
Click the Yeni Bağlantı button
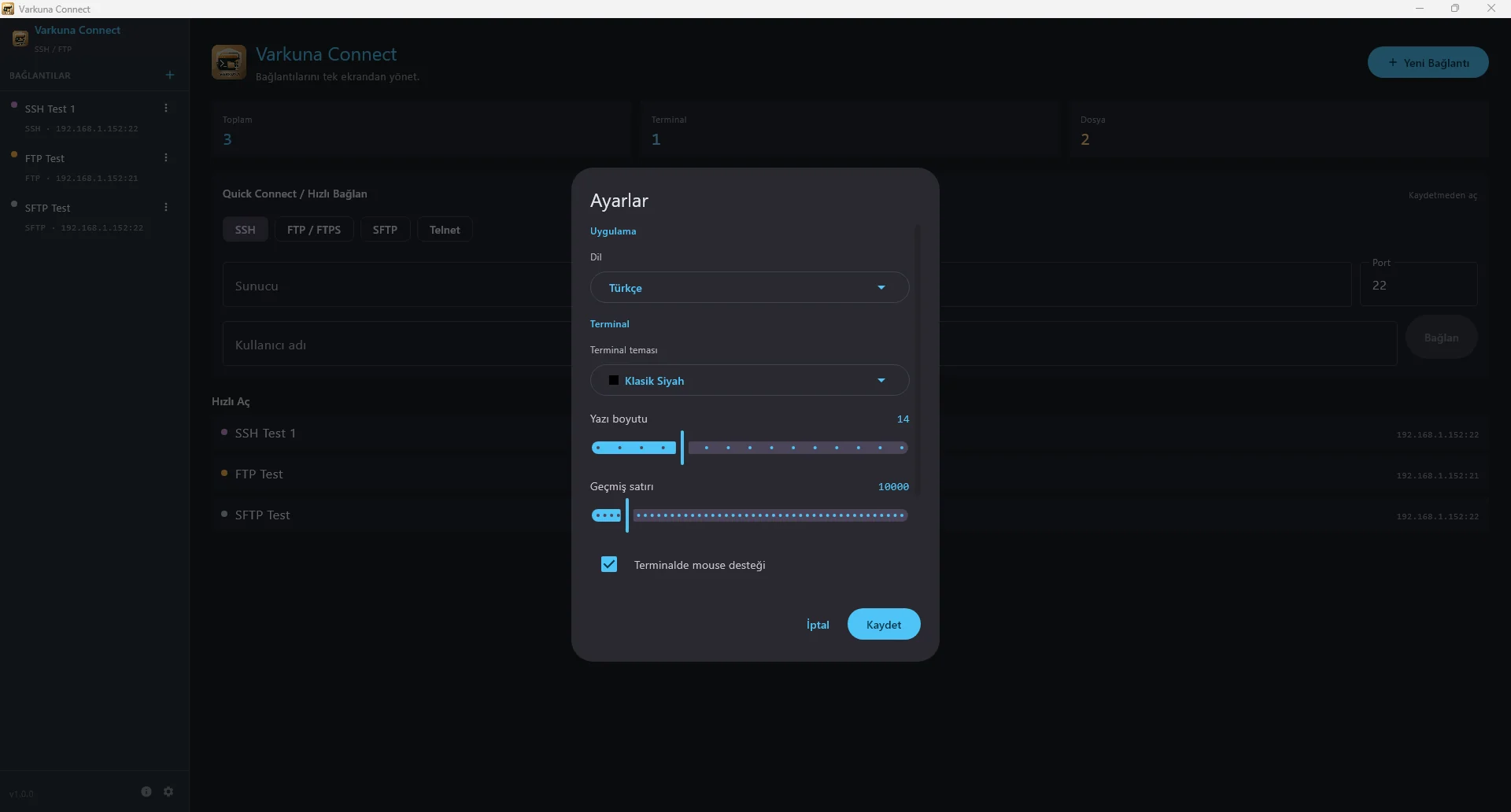point(1428,62)
